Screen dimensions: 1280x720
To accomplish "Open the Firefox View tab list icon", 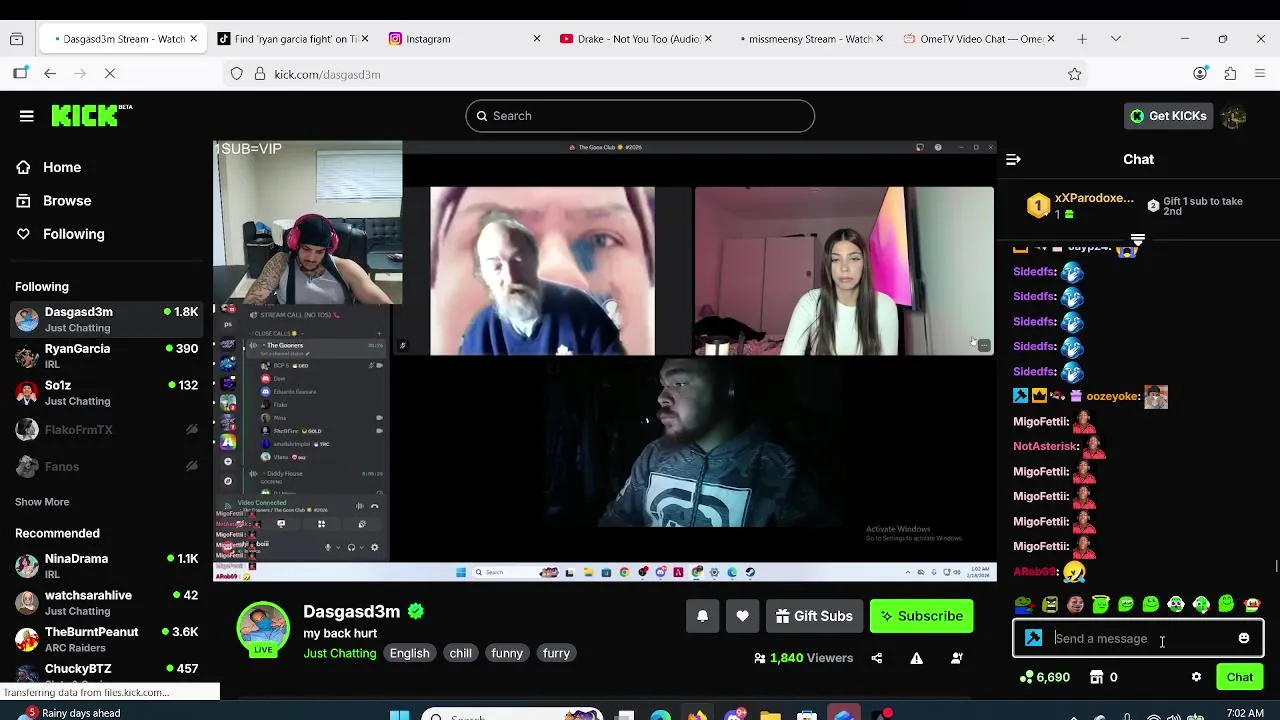I will tap(16, 39).
